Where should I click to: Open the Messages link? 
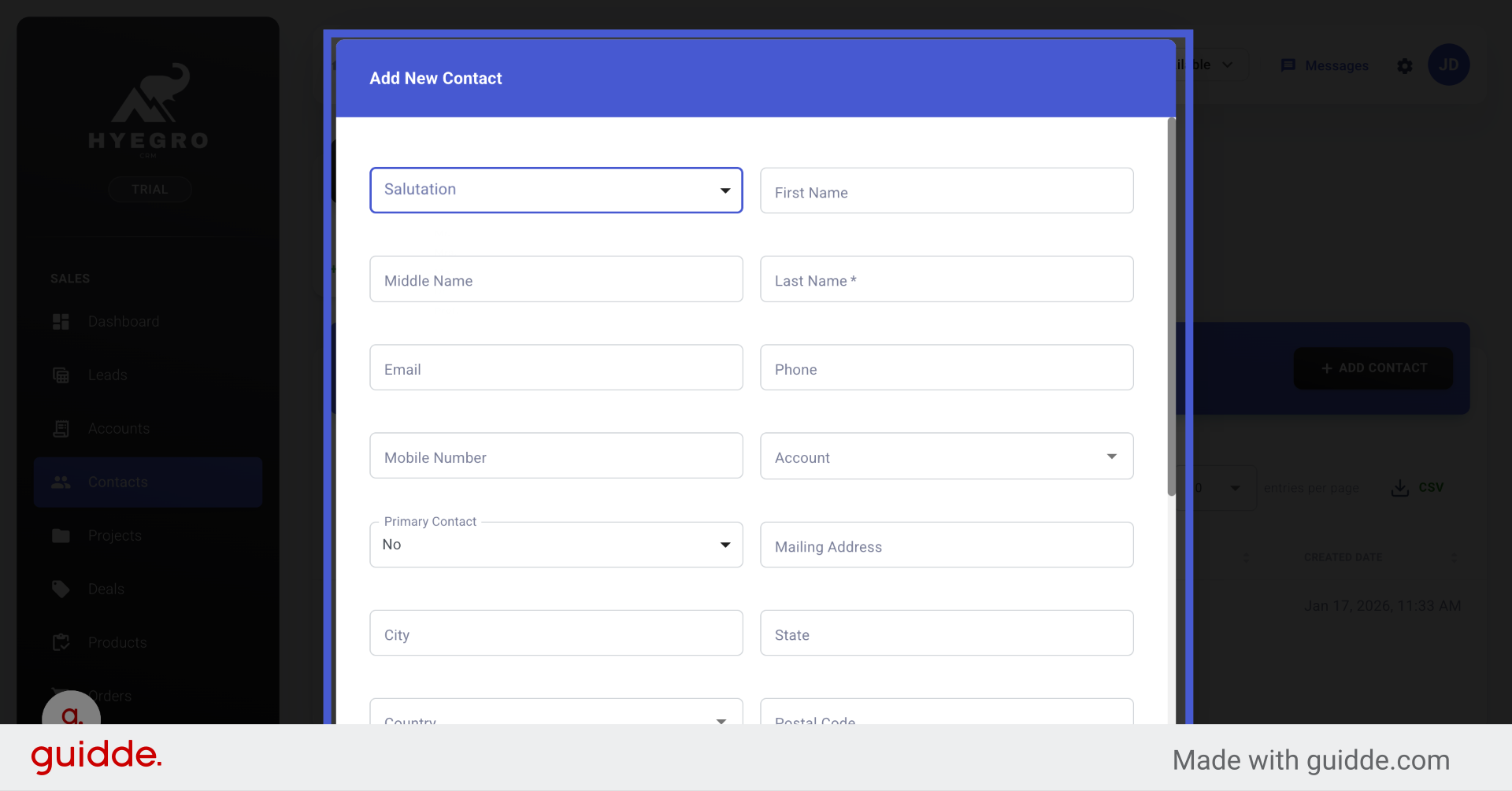point(1325,66)
